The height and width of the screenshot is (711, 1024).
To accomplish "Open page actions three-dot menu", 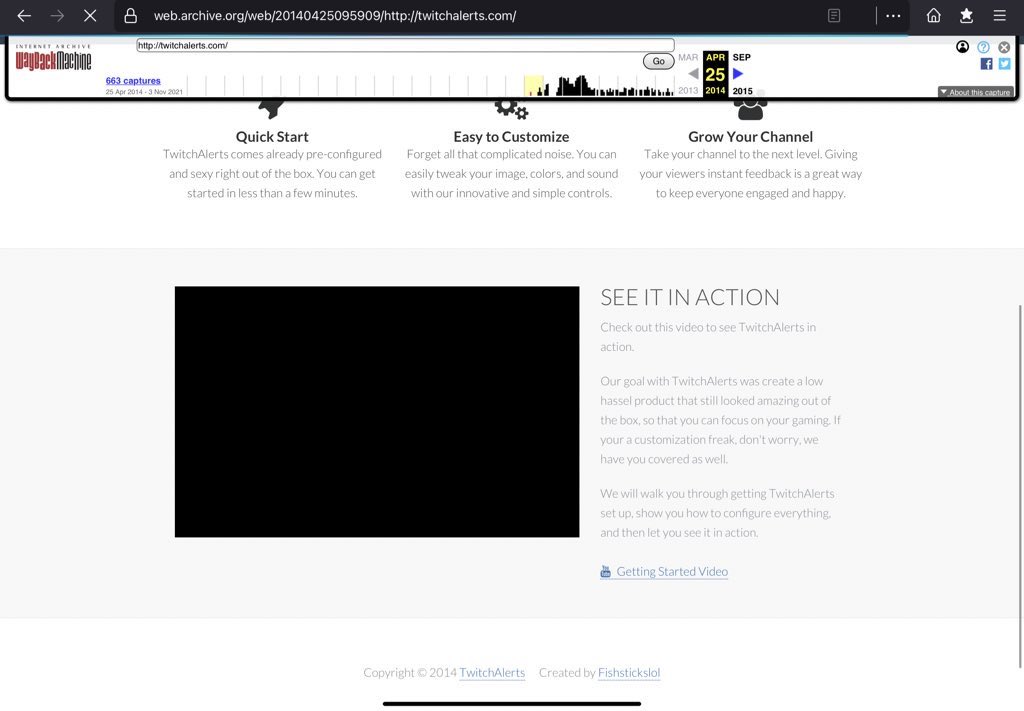I will click(893, 16).
